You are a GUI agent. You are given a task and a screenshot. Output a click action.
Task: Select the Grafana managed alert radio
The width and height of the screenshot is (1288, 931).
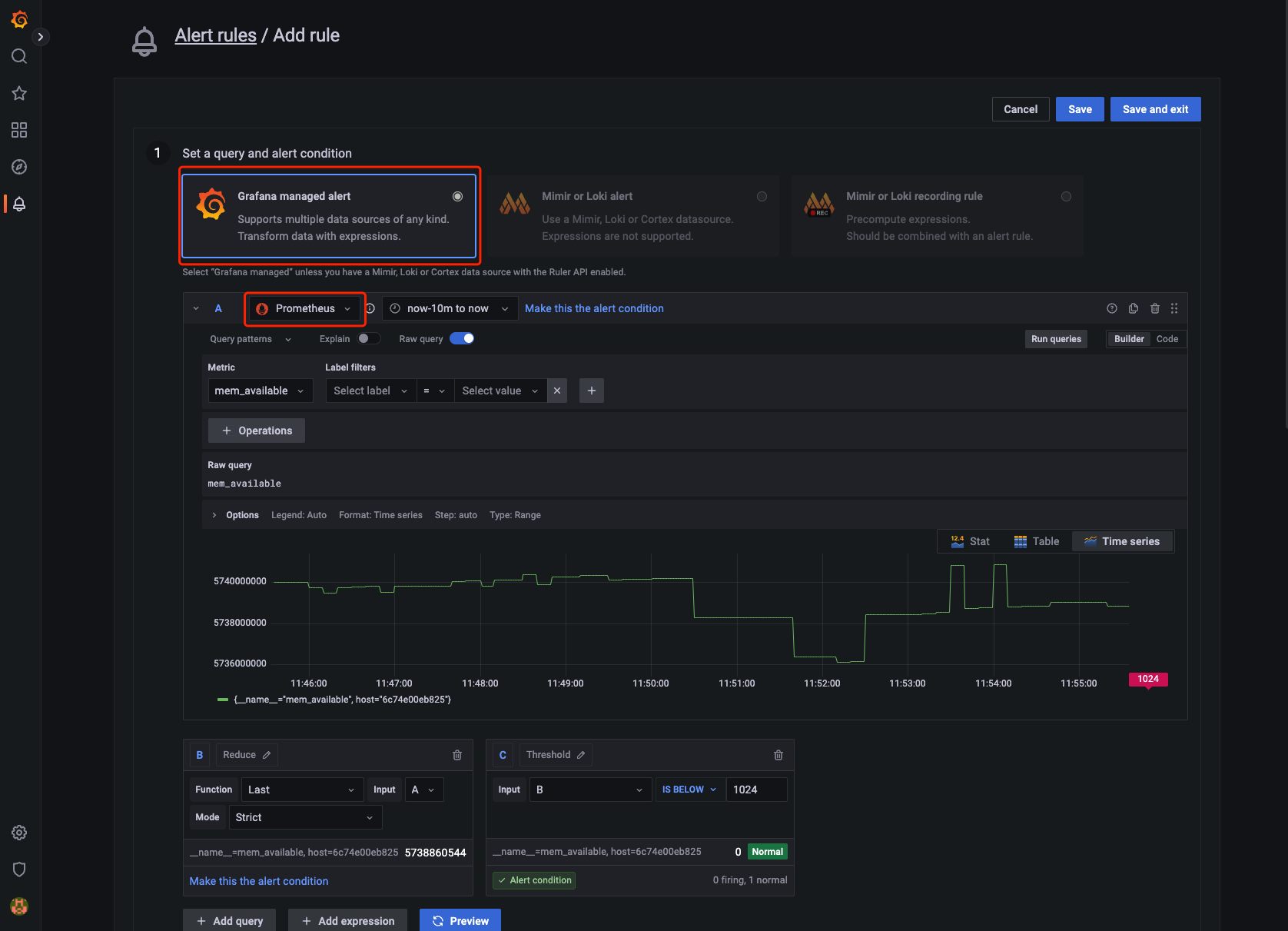(457, 197)
